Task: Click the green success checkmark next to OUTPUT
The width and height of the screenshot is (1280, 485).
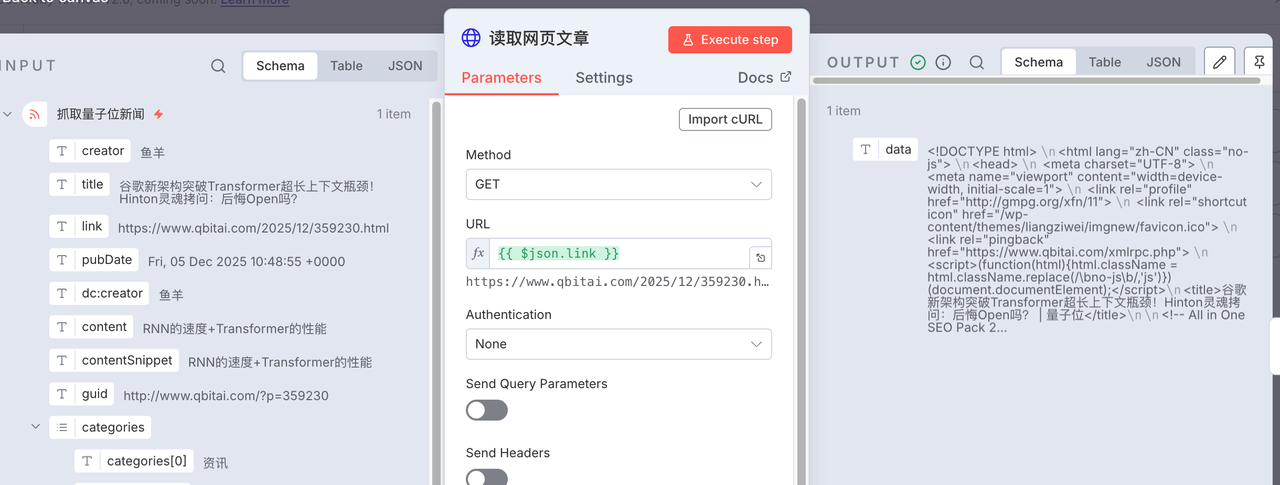Action: point(918,62)
